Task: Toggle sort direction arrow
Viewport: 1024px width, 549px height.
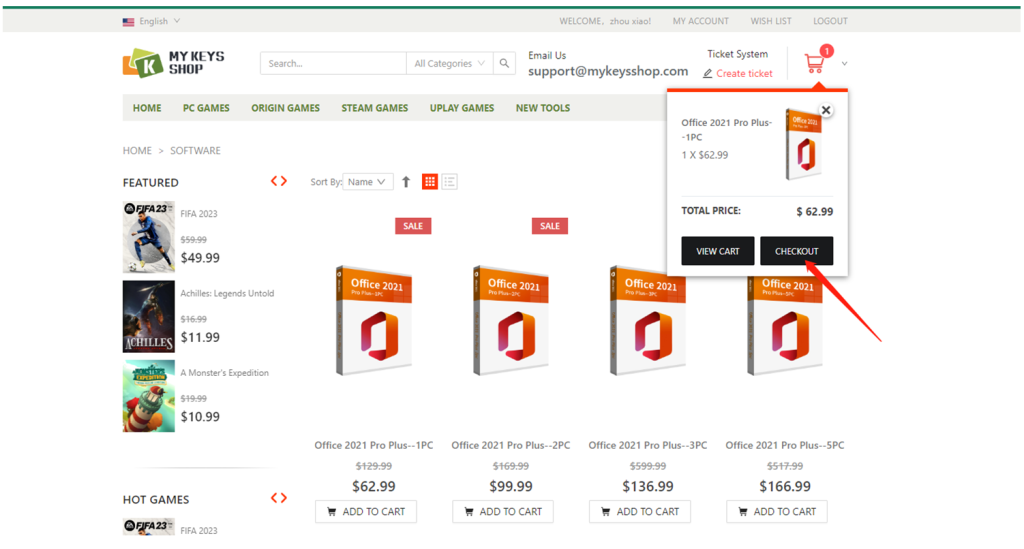Action: point(406,182)
